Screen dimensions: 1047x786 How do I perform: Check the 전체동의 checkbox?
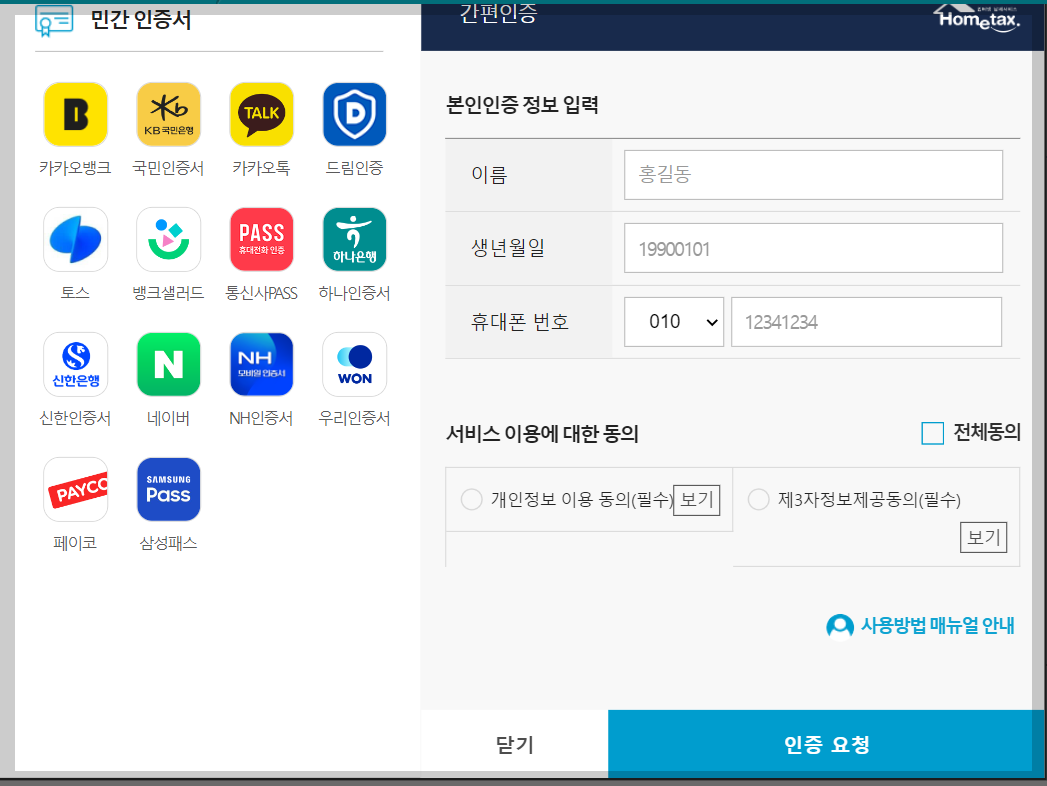click(932, 433)
